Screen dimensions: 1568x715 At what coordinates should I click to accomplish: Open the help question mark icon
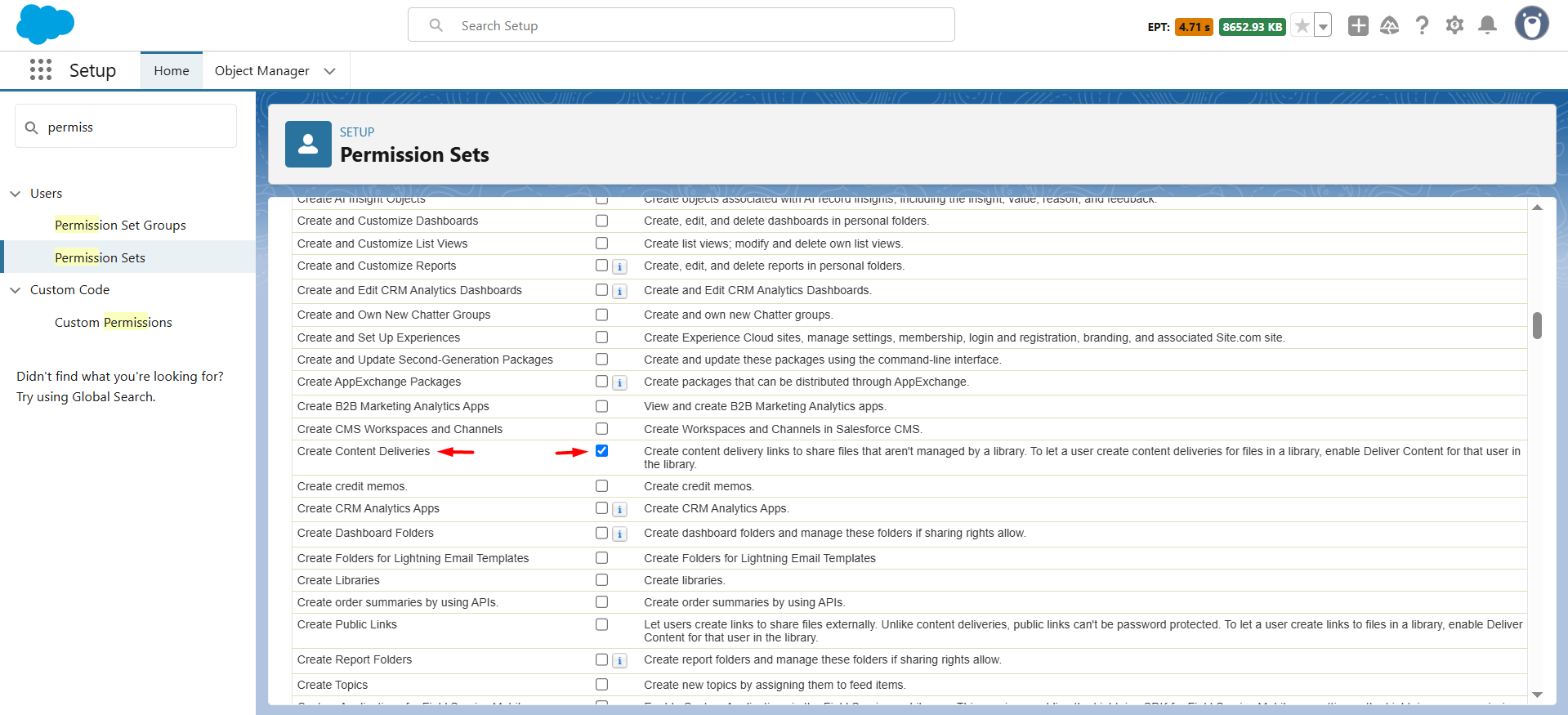point(1423,25)
